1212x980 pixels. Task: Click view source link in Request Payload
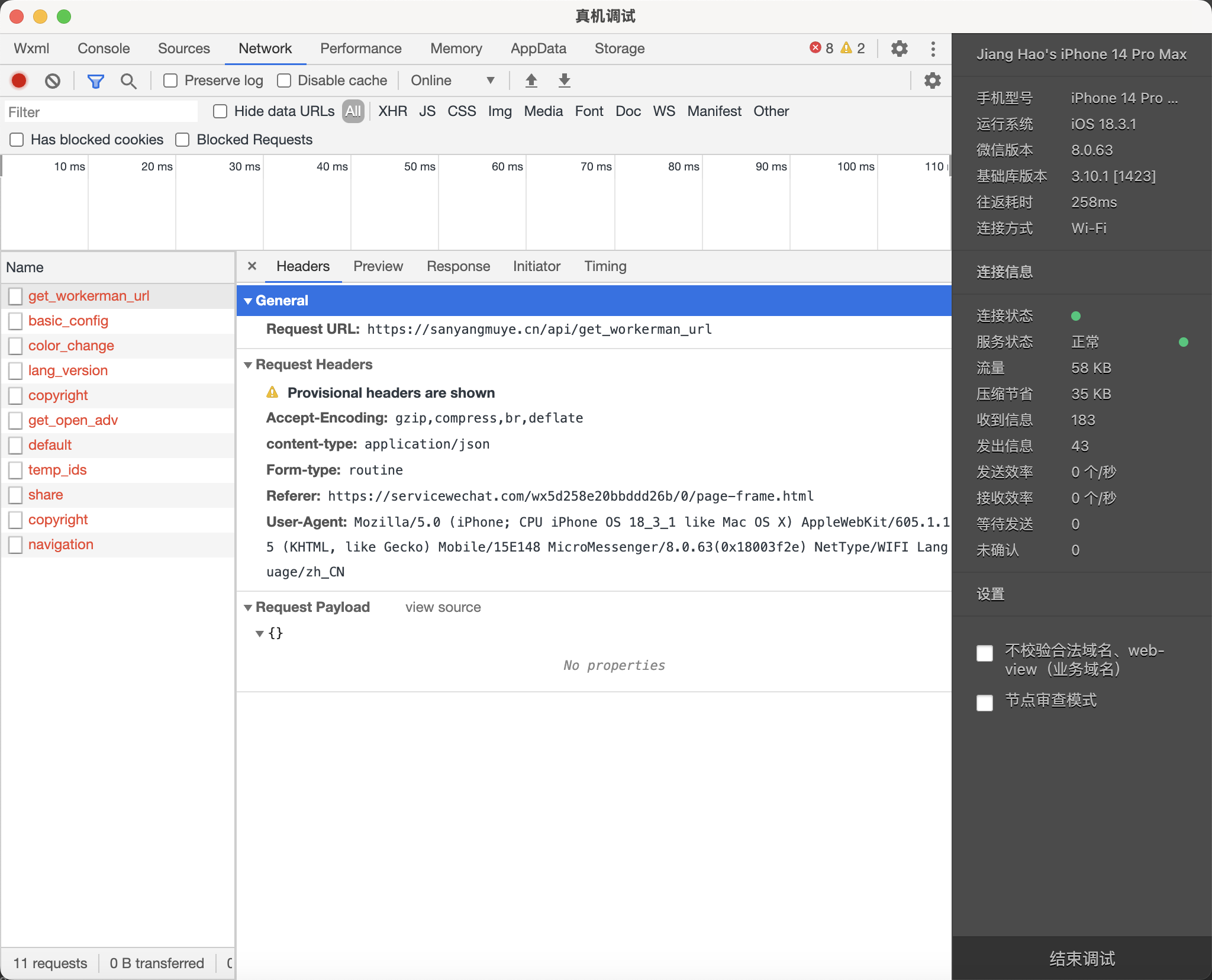443,607
